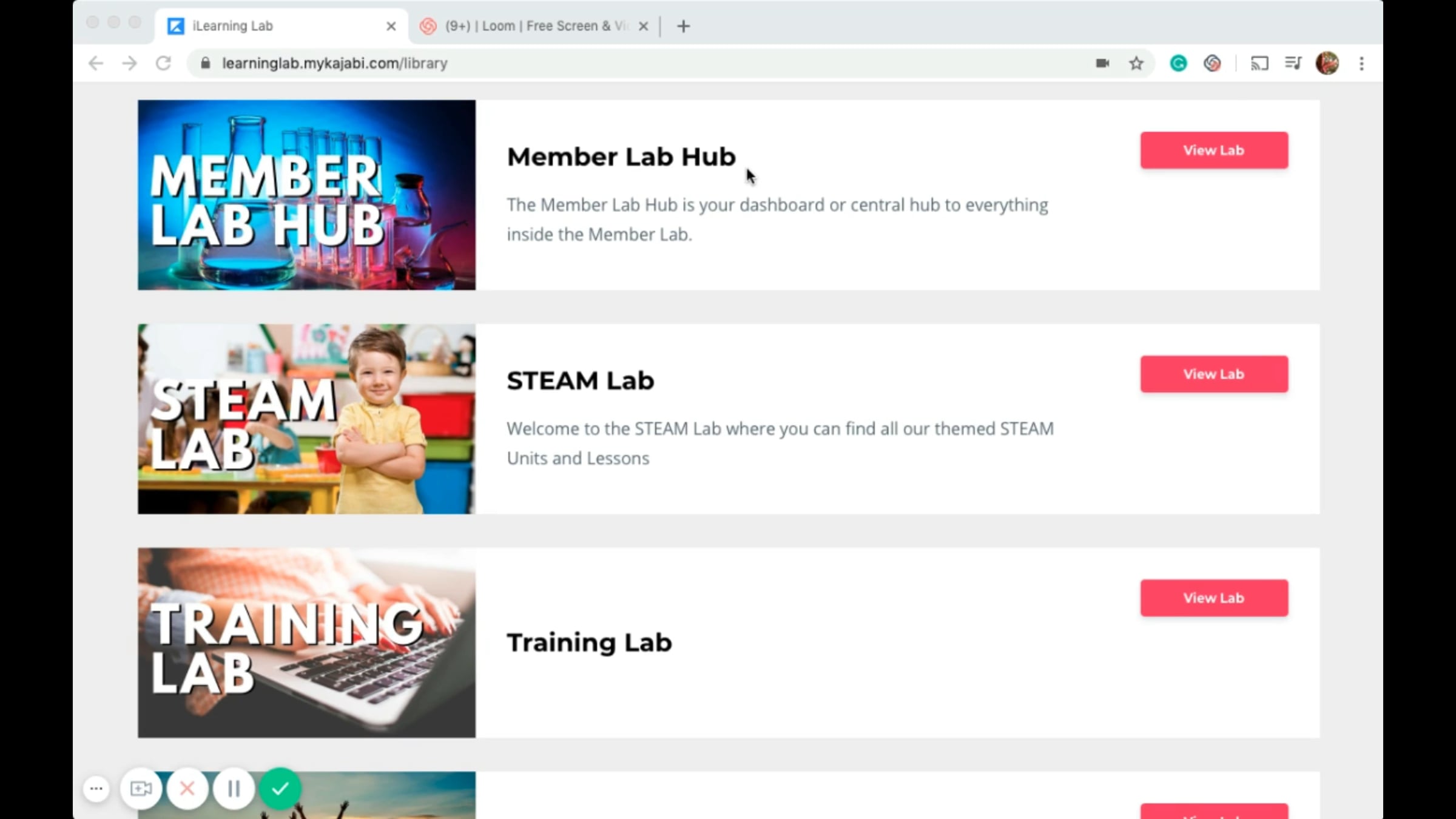
Task: Switch to the iLearning Lab tab
Action: (x=281, y=26)
